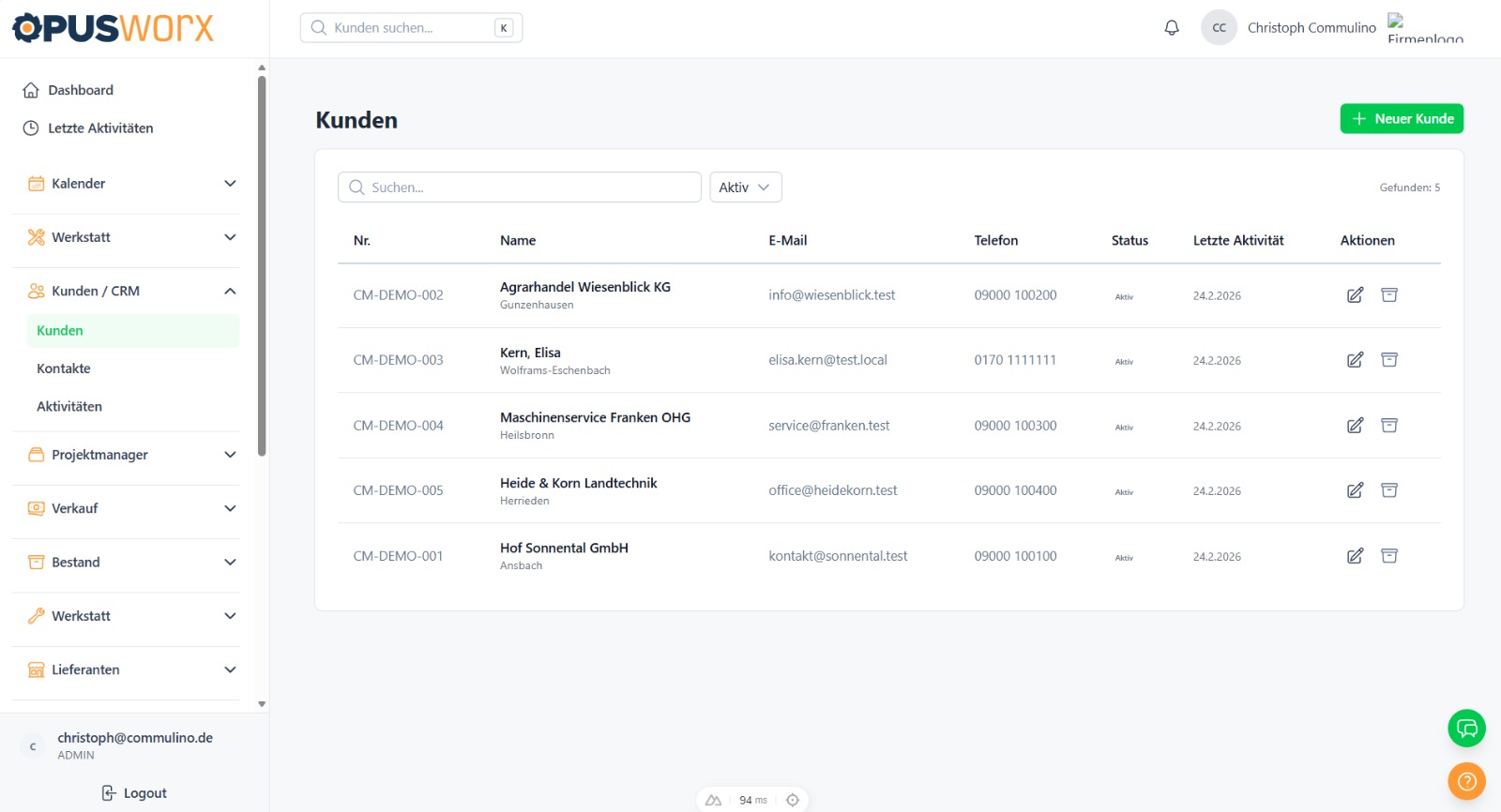Open the Christoph Commulino user menu
Viewport: 1501px width, 812px height.
click(1311, 28)
